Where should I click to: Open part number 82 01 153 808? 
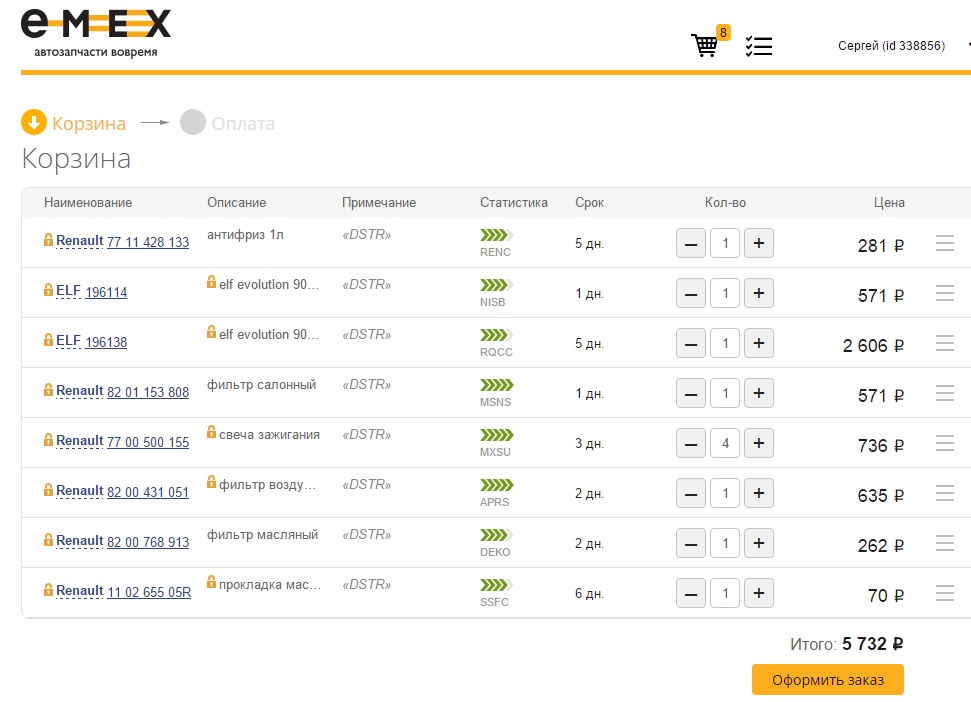[x=148, y=392]
